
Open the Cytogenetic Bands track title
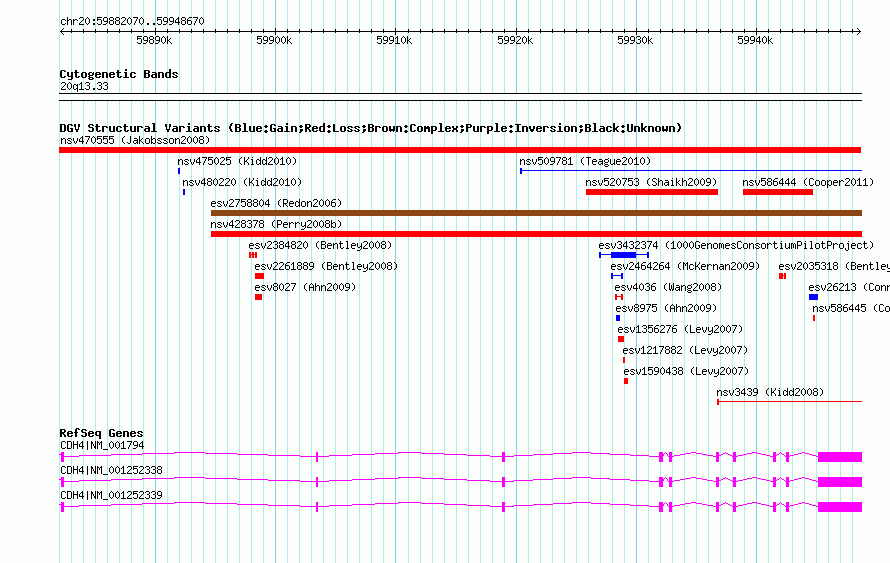click(119, 74)
